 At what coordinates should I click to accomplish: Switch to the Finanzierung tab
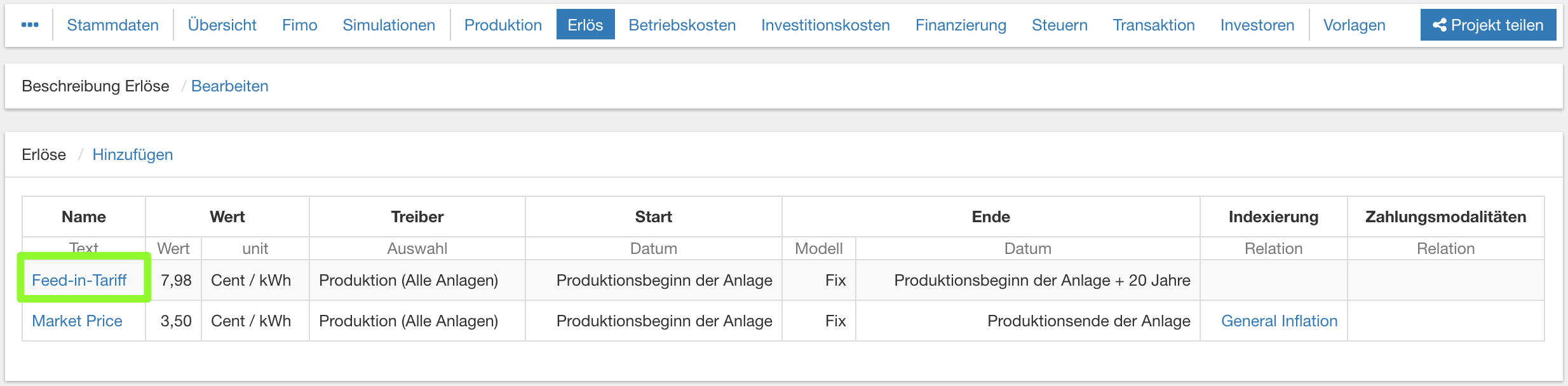coord(961,25)
